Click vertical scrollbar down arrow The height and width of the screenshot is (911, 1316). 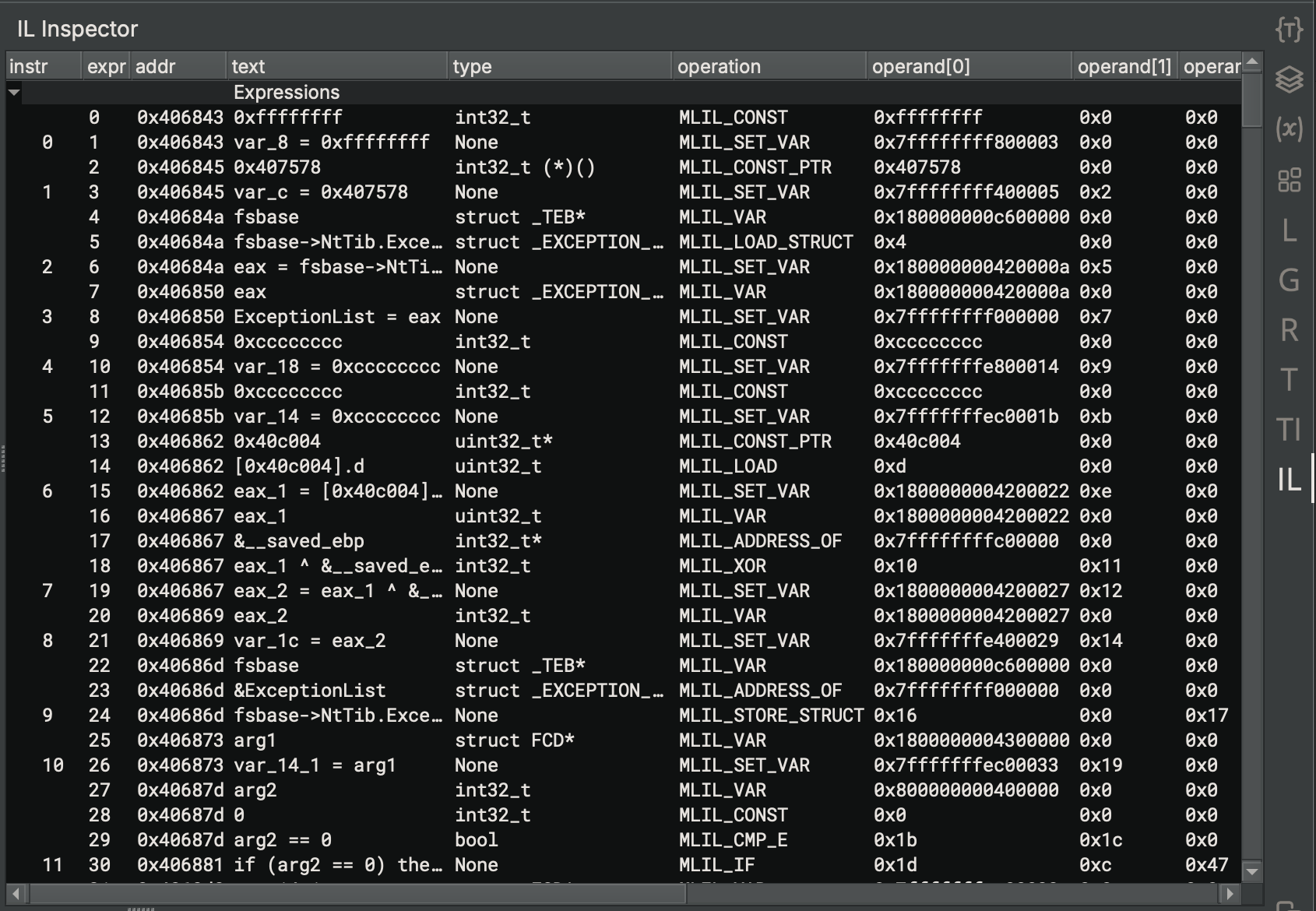(x=1252, y=871)
